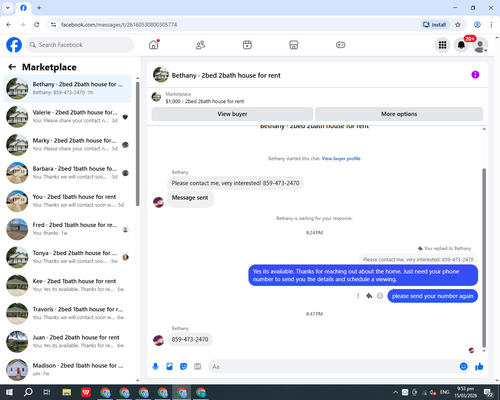Open the Bethany 2bed 2bath conversation
Image resolution: width=500 pixels, height=400 pixels.
(67, 88)
